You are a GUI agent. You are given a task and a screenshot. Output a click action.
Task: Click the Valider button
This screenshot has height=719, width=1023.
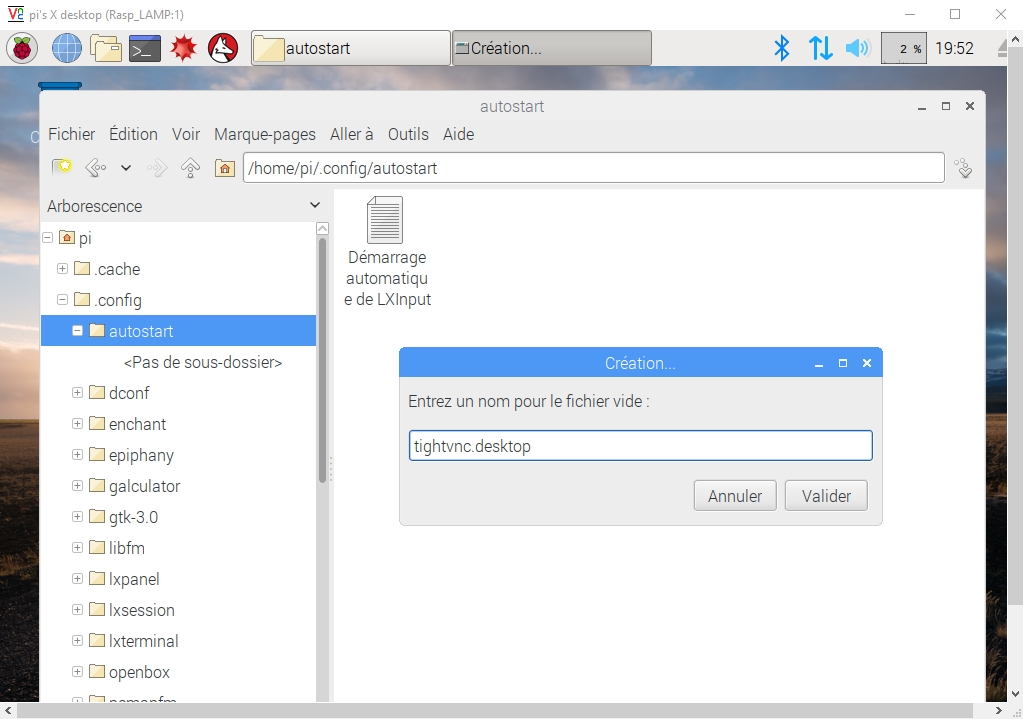[826, 496]
